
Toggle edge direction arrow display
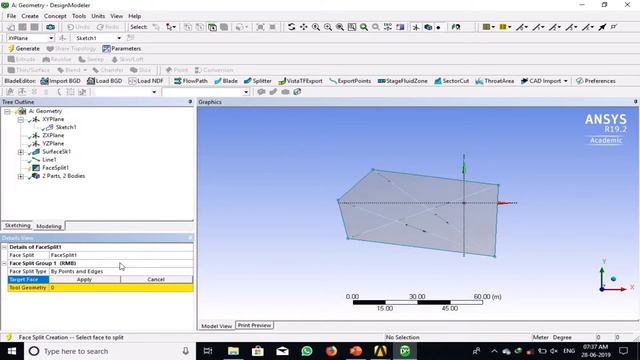[x=602, y=27]
